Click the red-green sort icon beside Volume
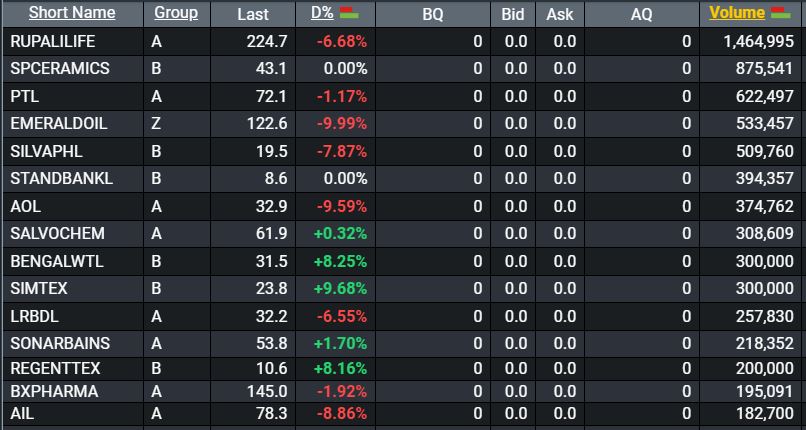 pyautogui.click(x=782, y=13)
